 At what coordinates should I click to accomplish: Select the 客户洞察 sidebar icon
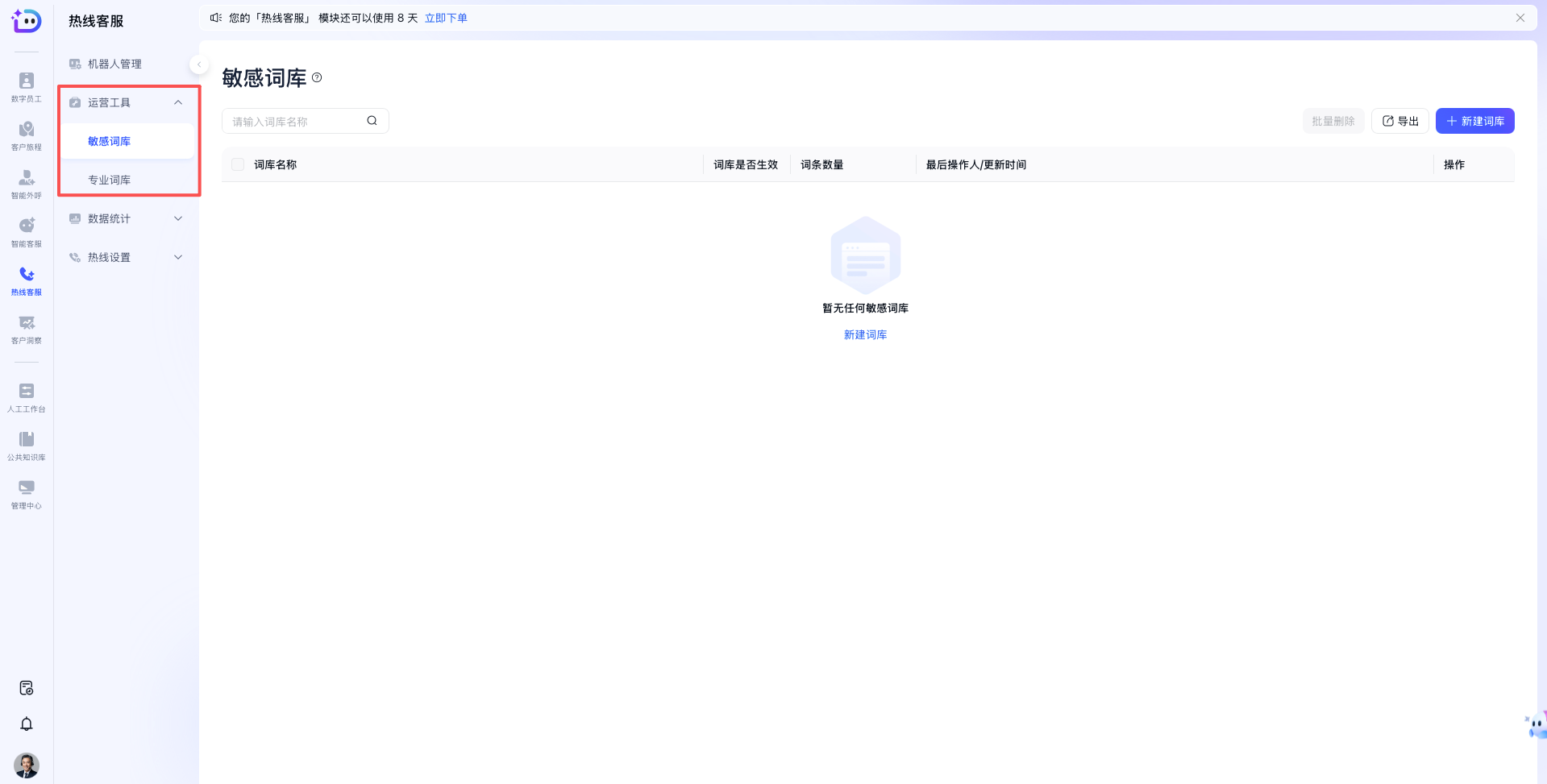tap(27, 329)
